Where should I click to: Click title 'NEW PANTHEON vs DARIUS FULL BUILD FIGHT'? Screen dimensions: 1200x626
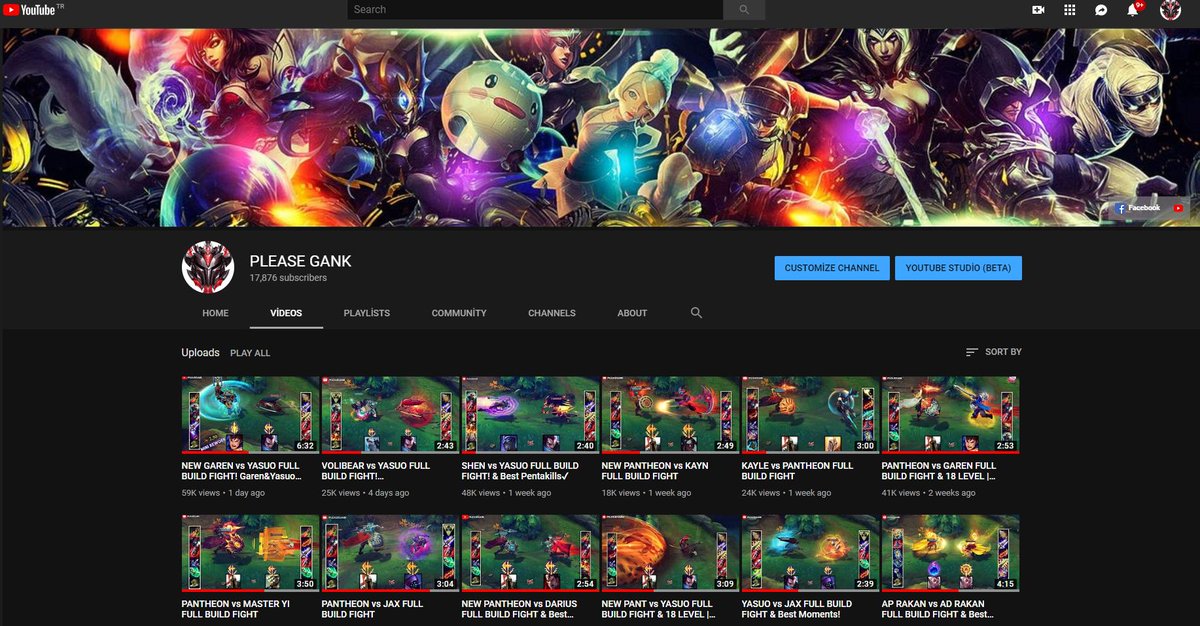pyautogui.click(x=520, y=609)
